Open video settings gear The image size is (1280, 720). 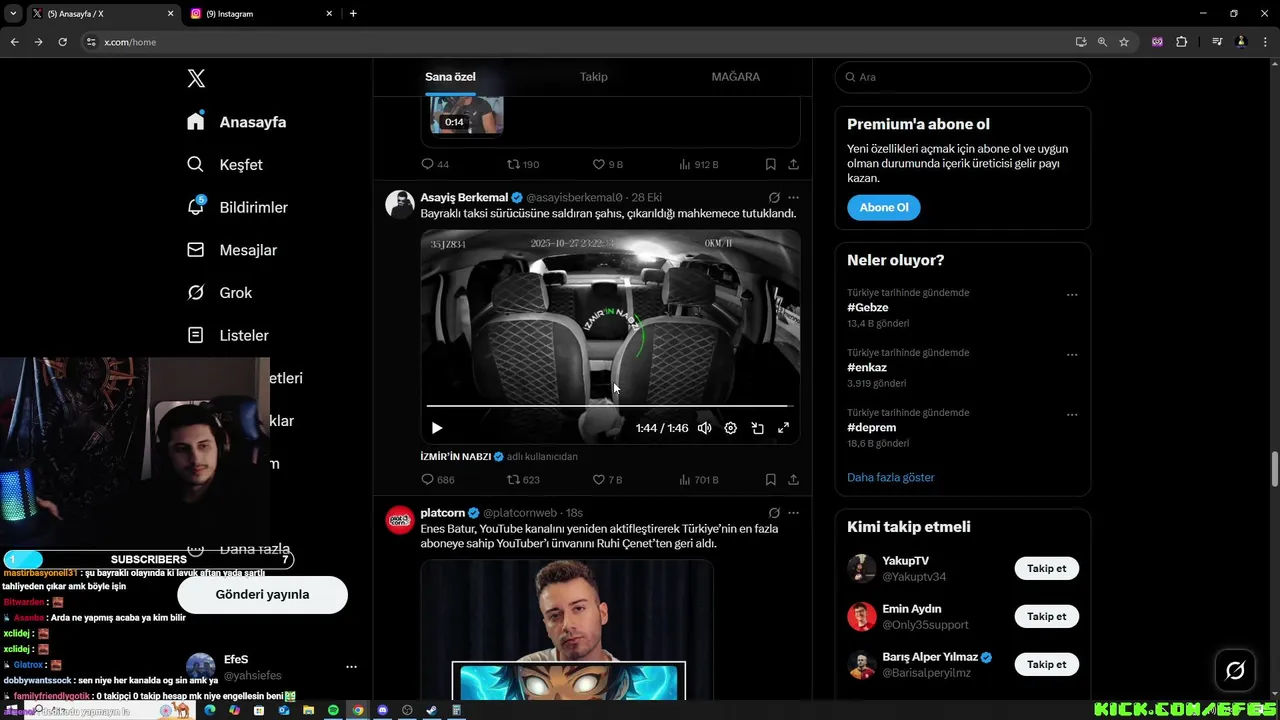click(731, 428)
